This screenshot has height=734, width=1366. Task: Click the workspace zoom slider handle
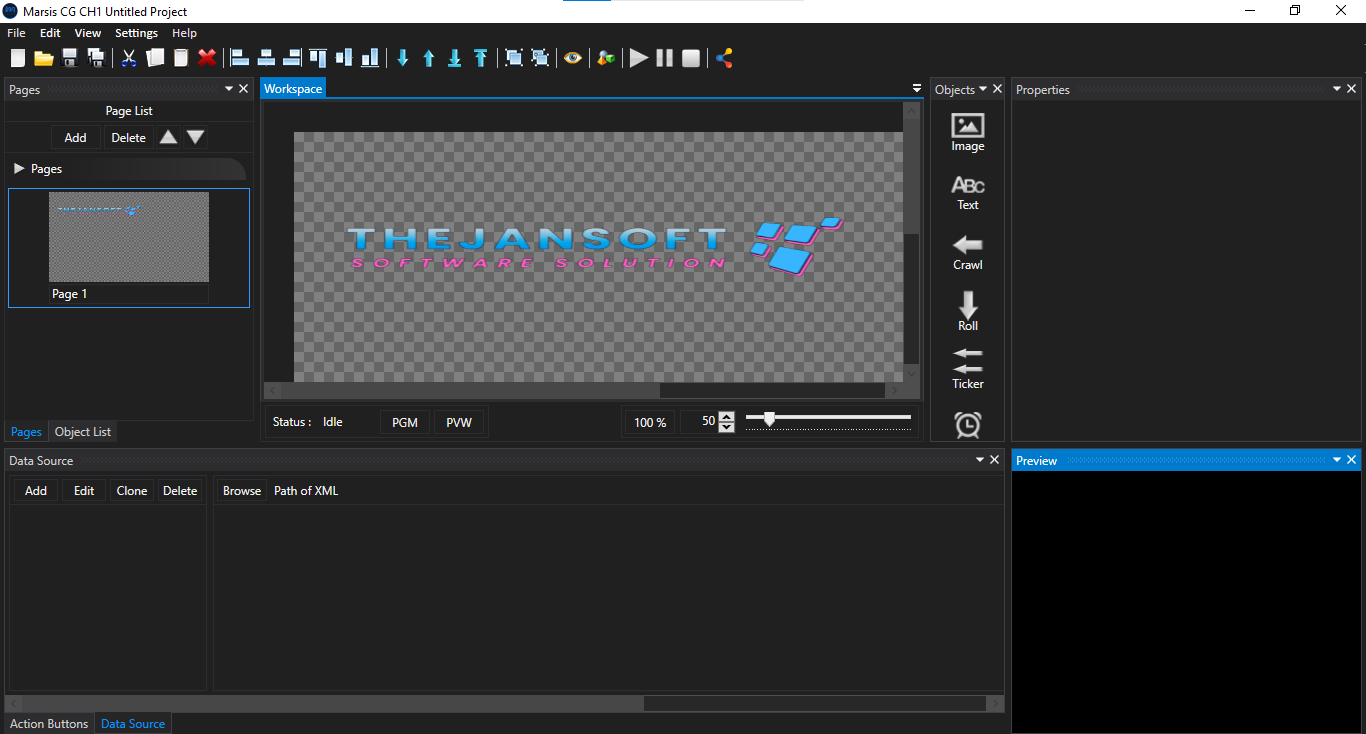769,418
